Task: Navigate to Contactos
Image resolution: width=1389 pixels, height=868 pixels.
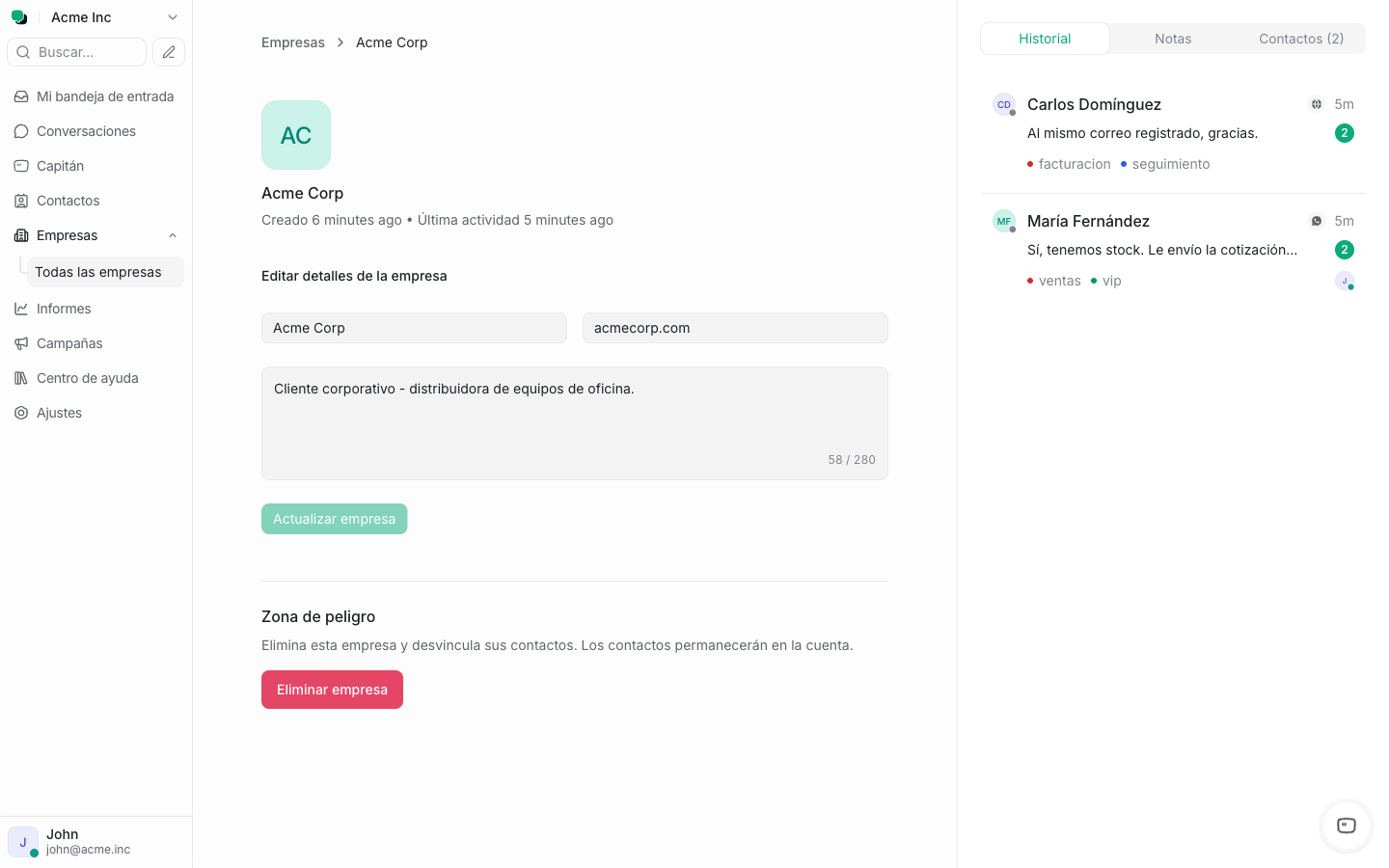Action: click(95, 201)
